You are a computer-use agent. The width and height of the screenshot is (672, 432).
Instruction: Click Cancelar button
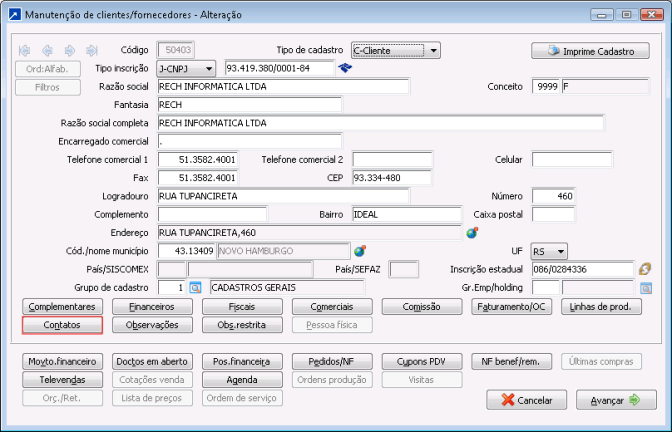coord(526,400)
